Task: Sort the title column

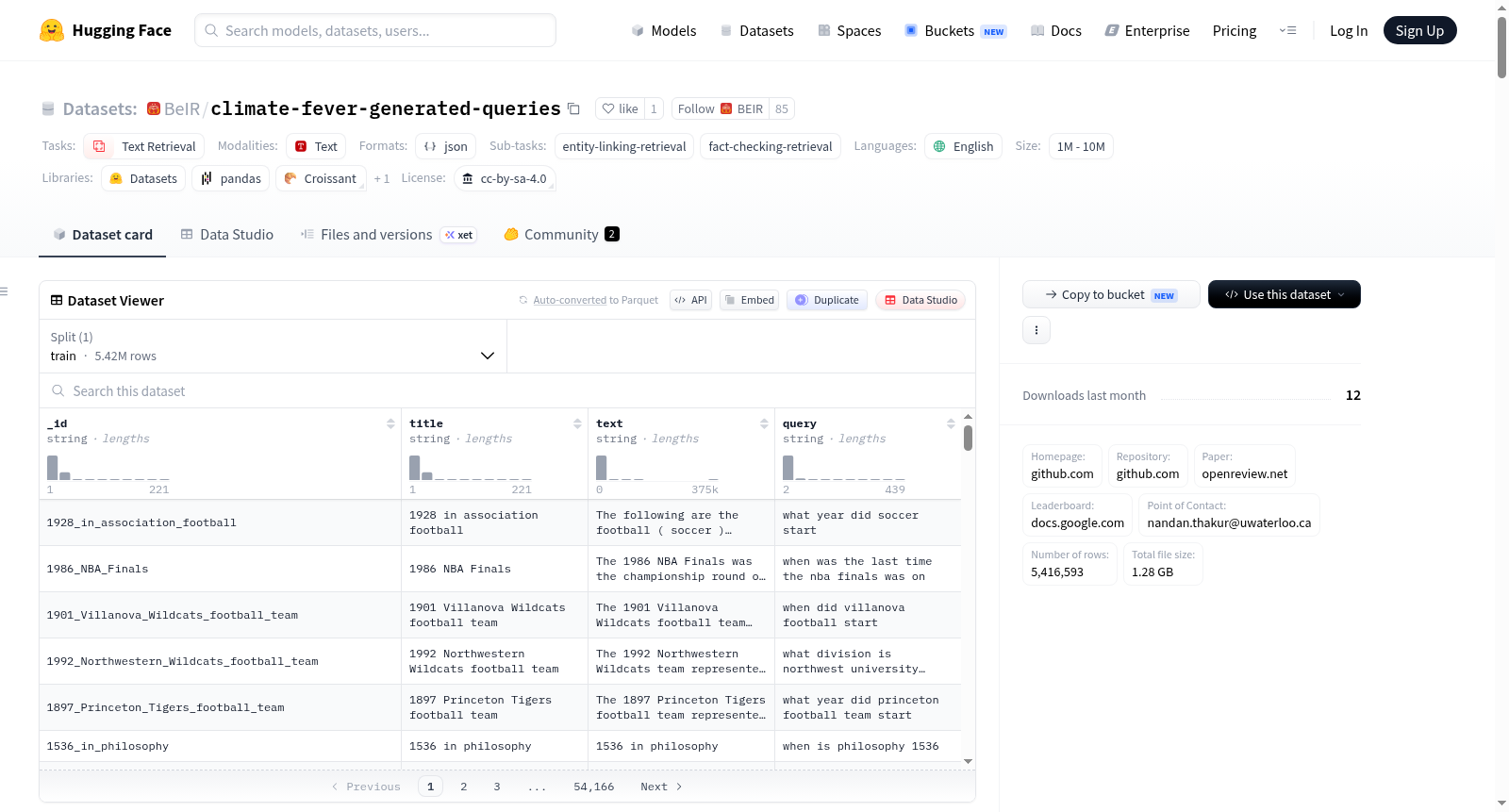Action: coord(577,424)
